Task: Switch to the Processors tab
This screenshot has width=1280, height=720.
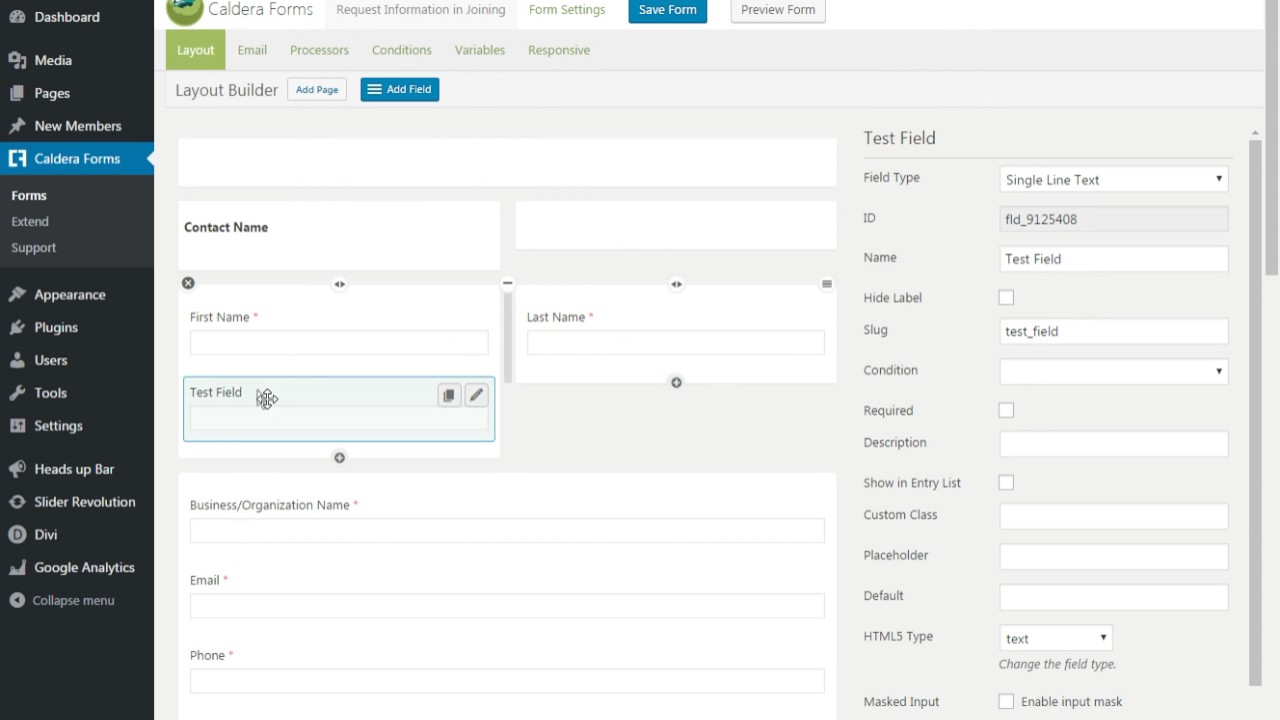Action: [319, 50]
